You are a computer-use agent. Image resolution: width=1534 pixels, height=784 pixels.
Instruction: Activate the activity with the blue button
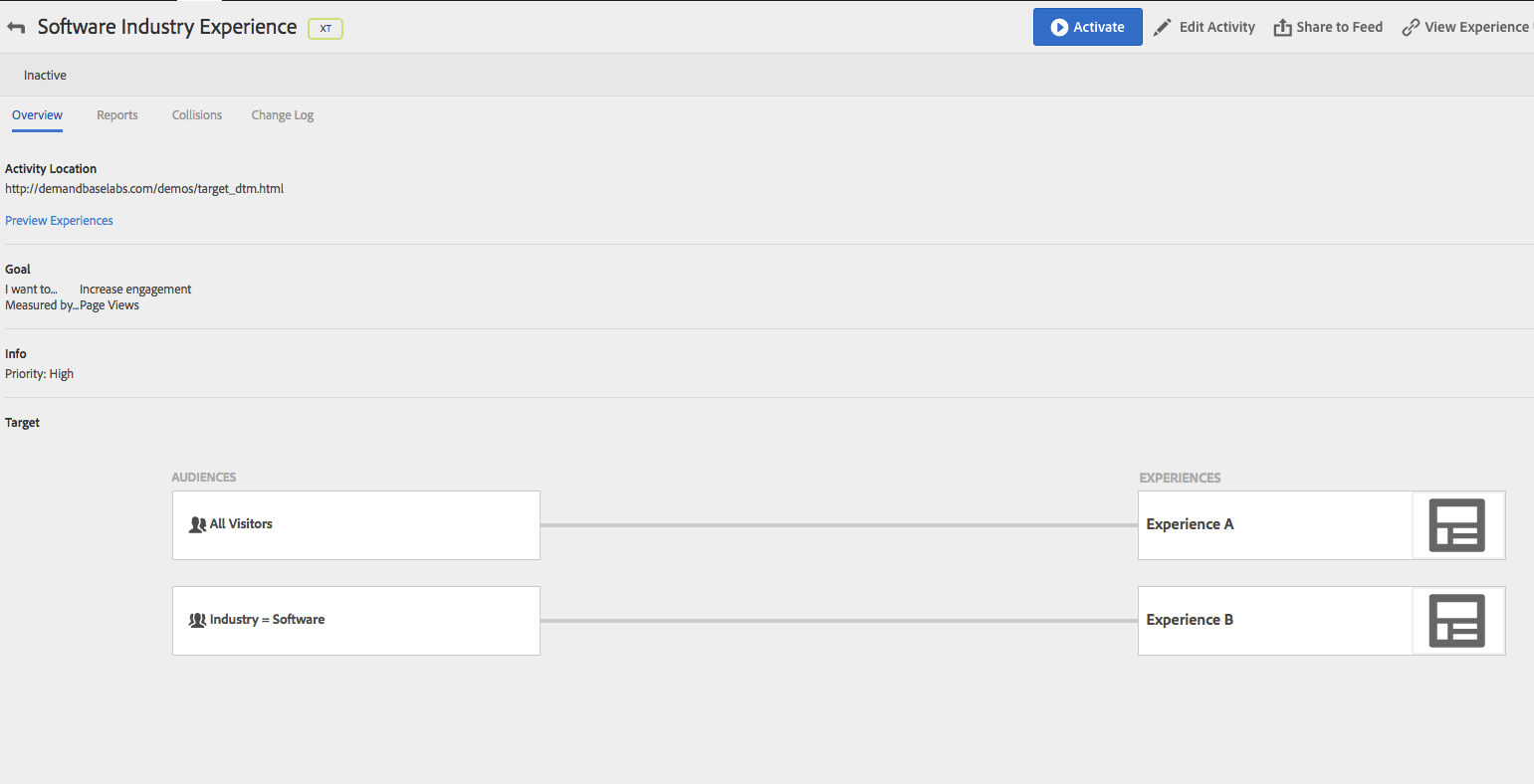[x=1087, y=27]
